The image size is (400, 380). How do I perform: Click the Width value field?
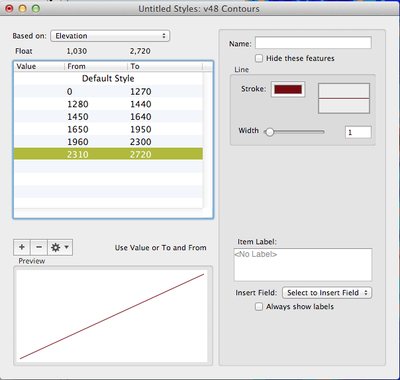[x=358, y=132]
